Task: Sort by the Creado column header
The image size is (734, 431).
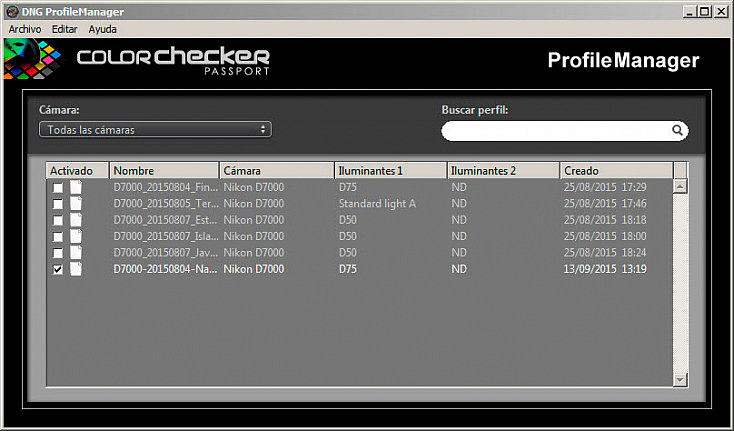Action: click(617, 171)
